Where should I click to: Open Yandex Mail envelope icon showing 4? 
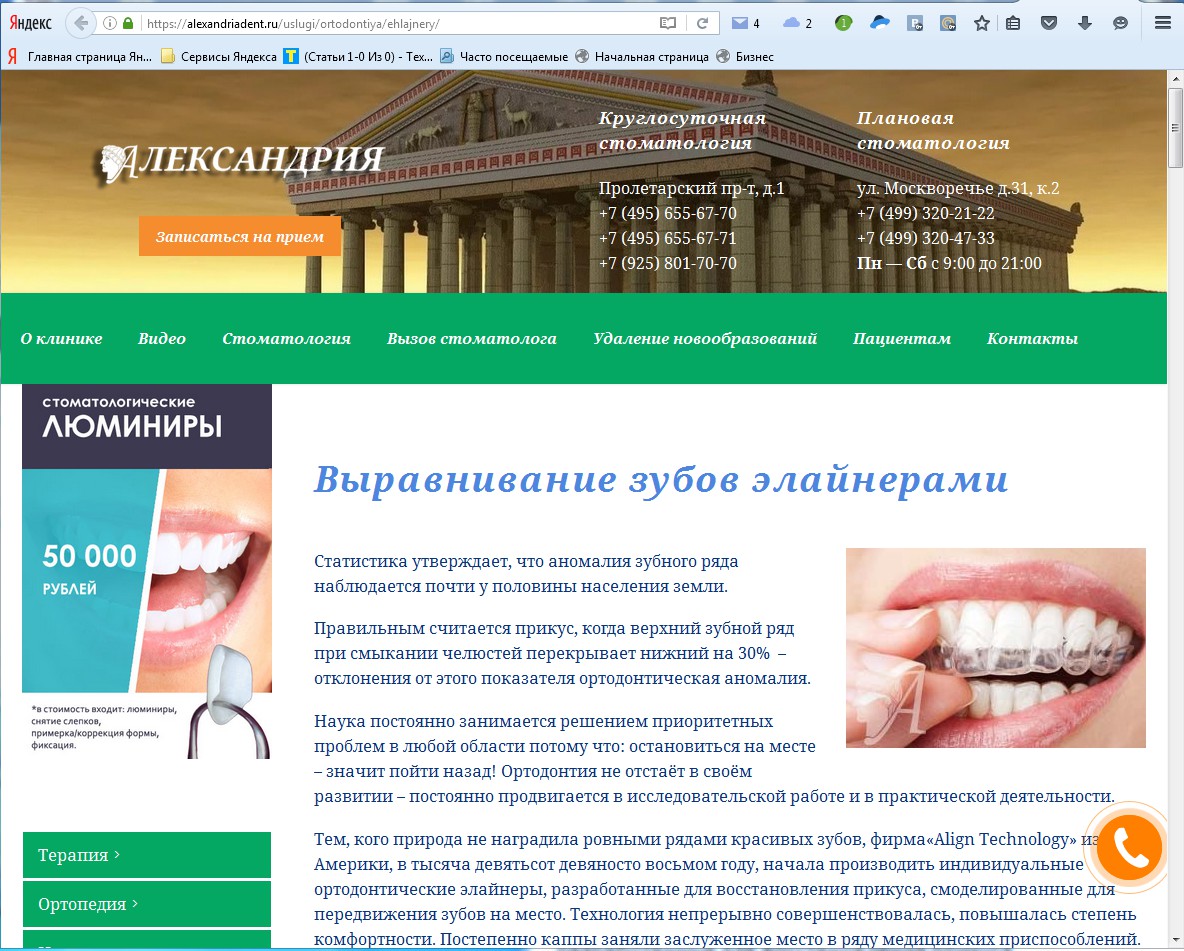[745, 23]
